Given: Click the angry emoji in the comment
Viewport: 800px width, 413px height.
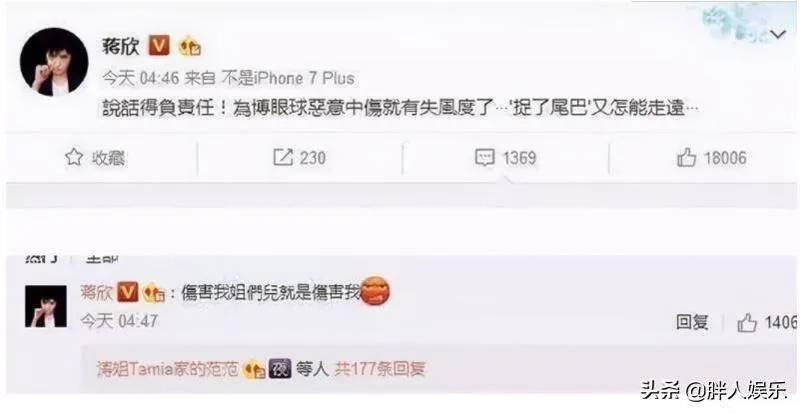Looking at the screenshot, I should pos(376,291).
